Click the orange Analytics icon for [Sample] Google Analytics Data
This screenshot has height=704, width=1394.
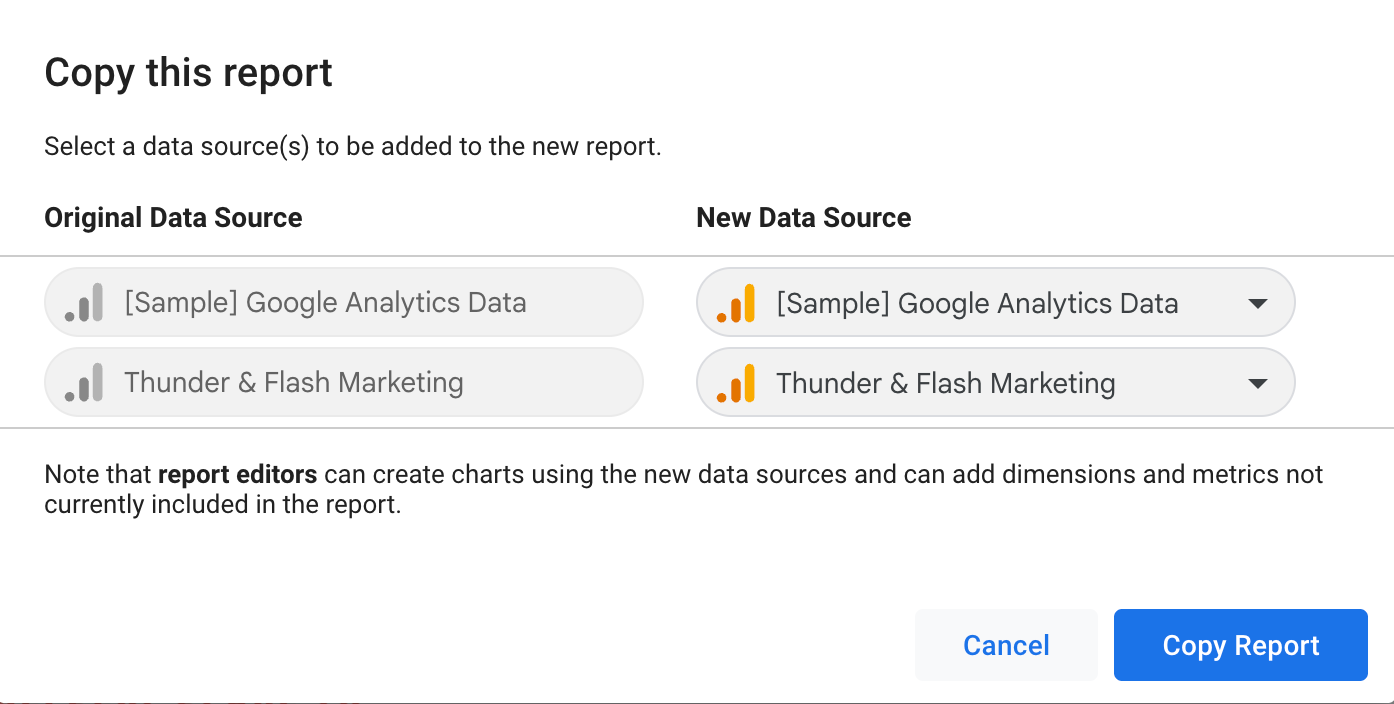(x=736, y=303)
